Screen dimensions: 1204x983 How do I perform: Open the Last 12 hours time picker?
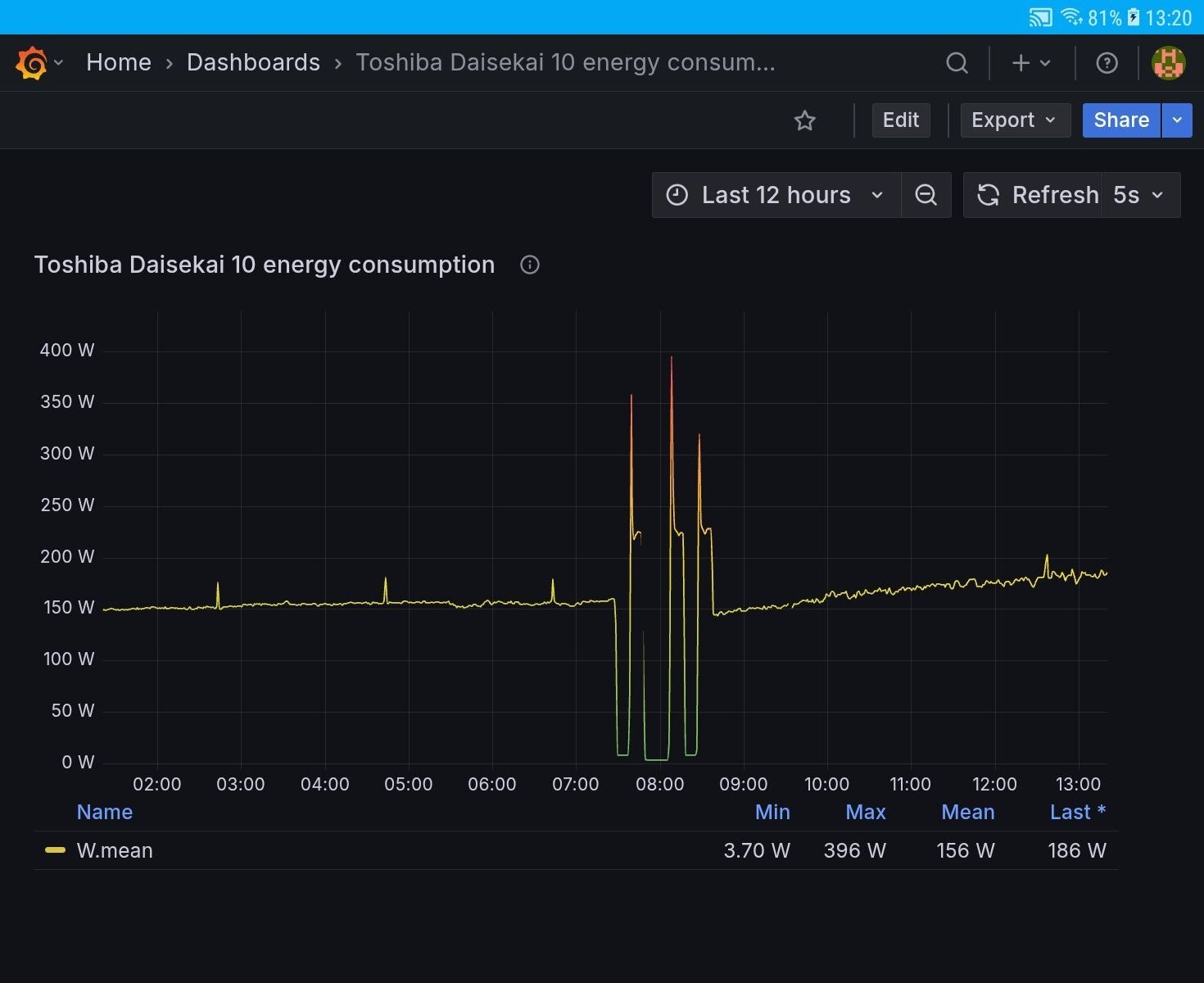[x=776, y=195]
